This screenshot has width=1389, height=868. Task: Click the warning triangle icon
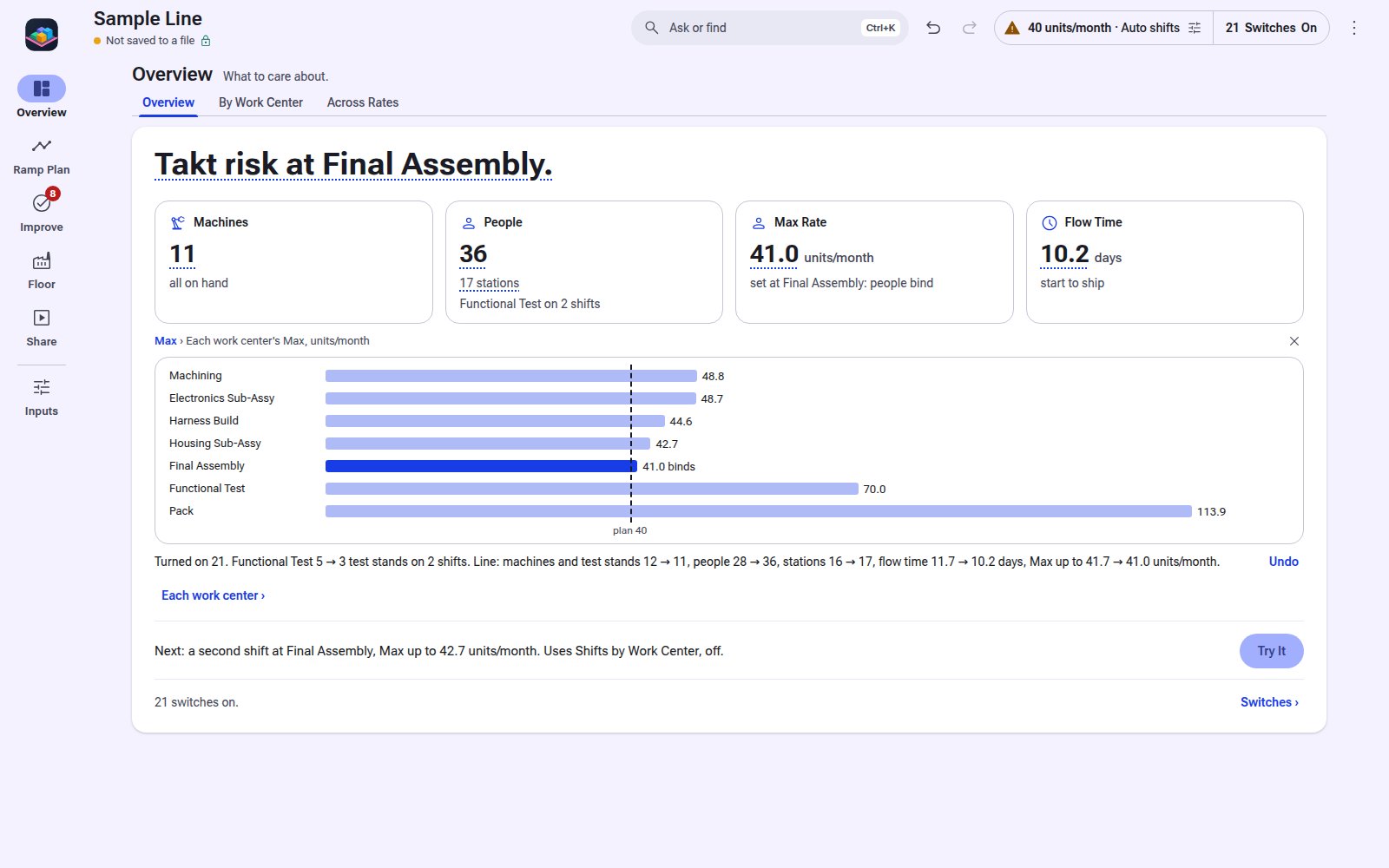coord(1012,28)
